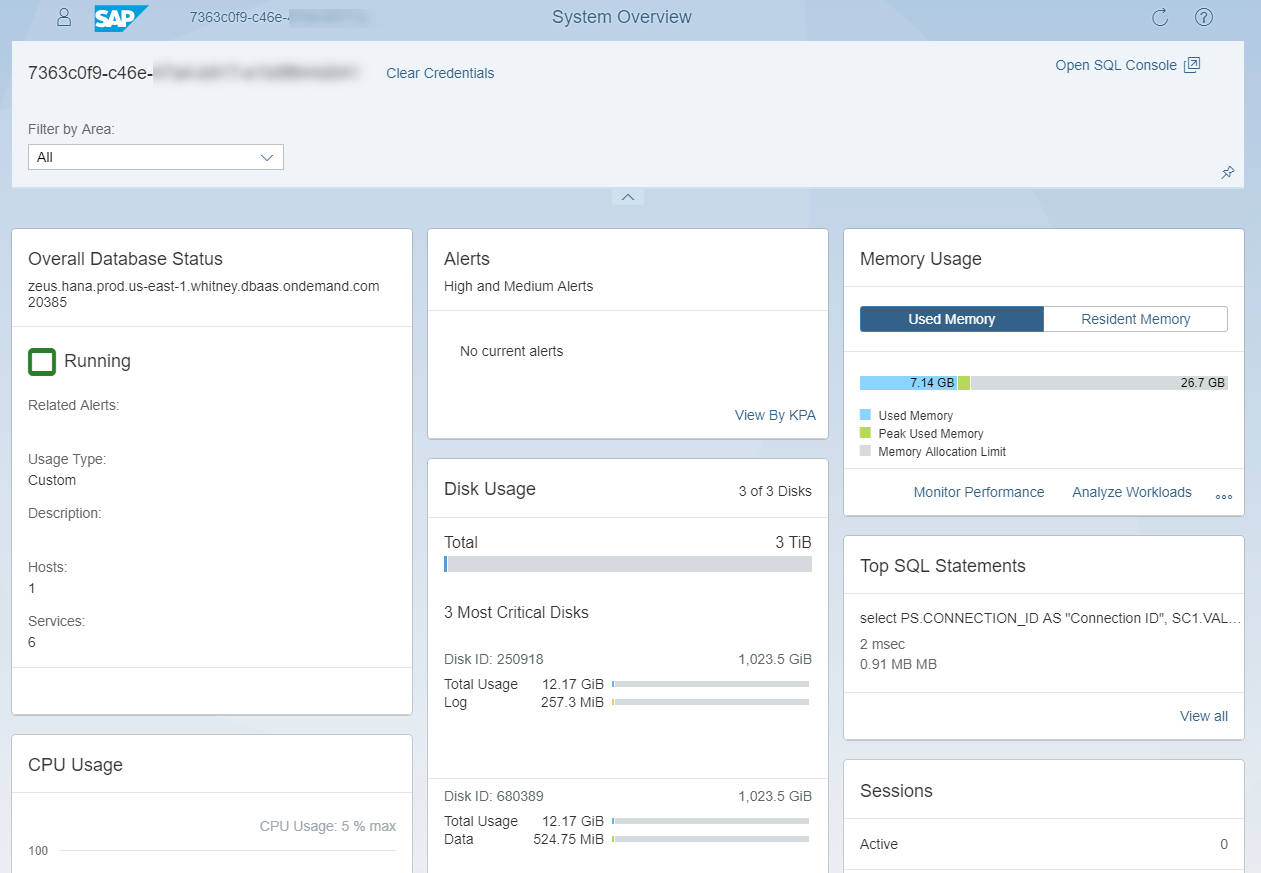The image size is (1261, 873).
Task: Open the Top SQL Statements card title
Action: click(943, 566)
